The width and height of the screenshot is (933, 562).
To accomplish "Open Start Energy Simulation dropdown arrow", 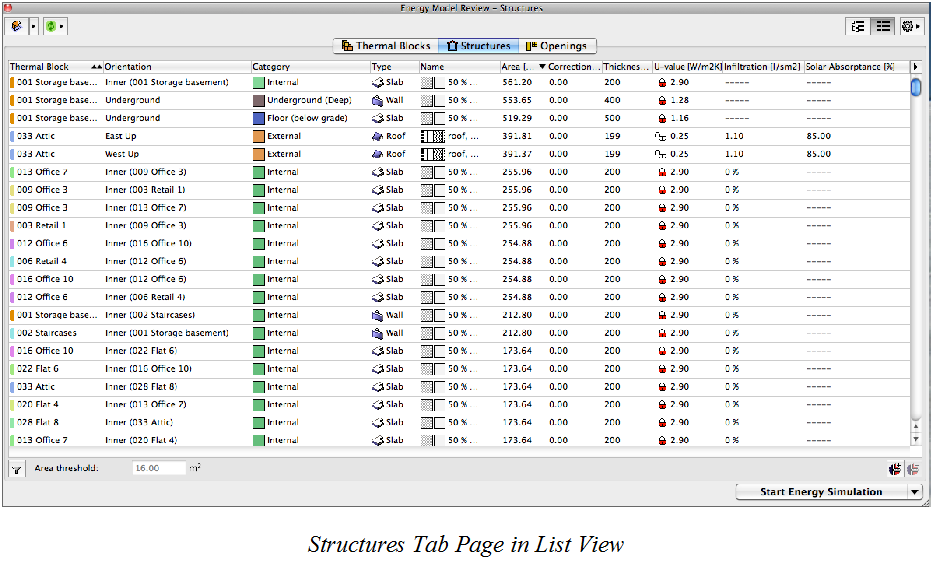I will click(915, 492).
